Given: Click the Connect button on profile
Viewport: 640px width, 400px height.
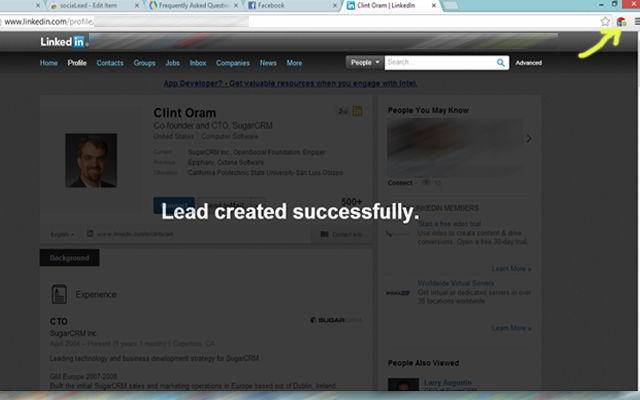Looking at the screenshot, I should [x=174, y=205].
